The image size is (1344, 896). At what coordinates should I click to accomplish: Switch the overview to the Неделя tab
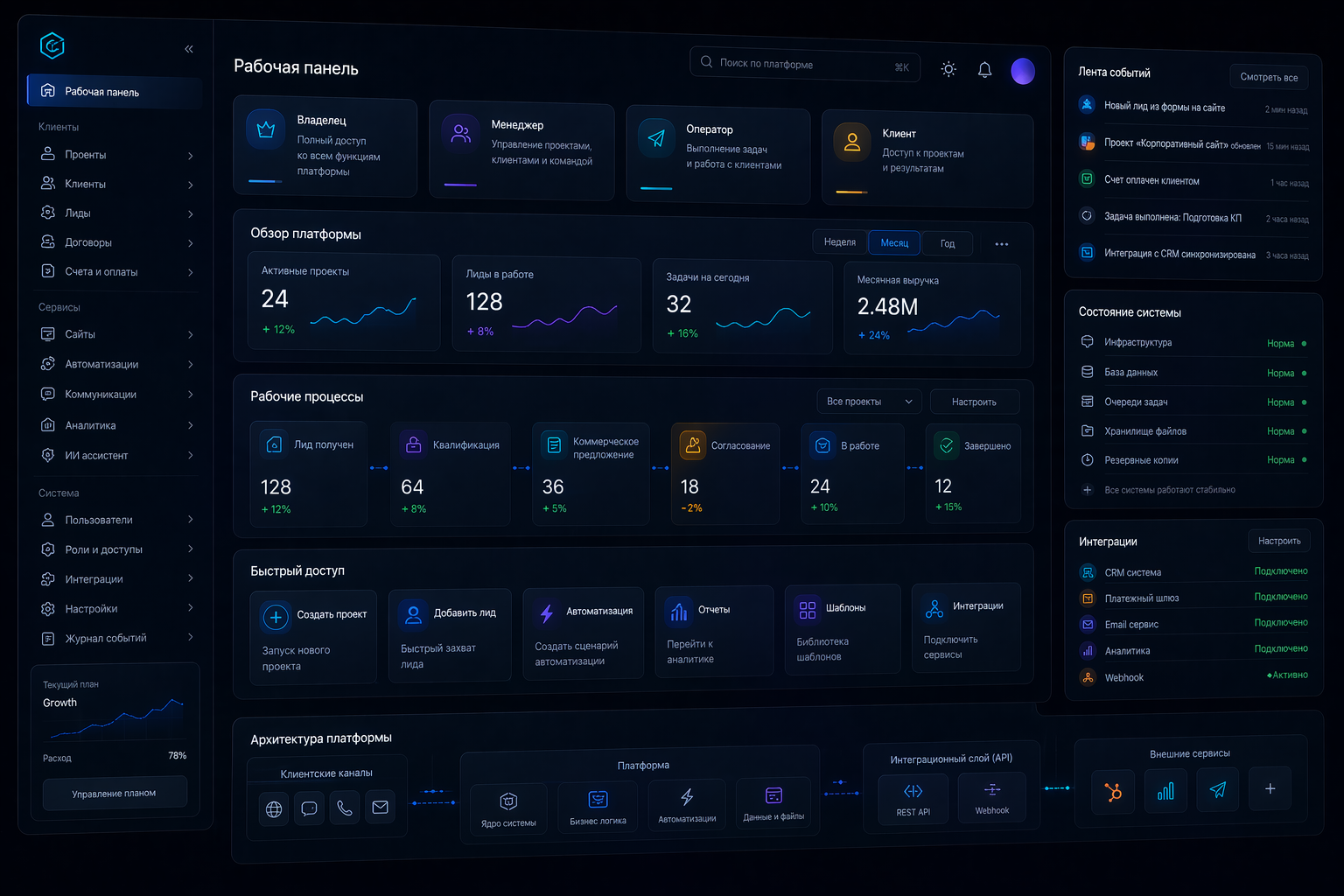pyautogui.click(x=840, y=242)
